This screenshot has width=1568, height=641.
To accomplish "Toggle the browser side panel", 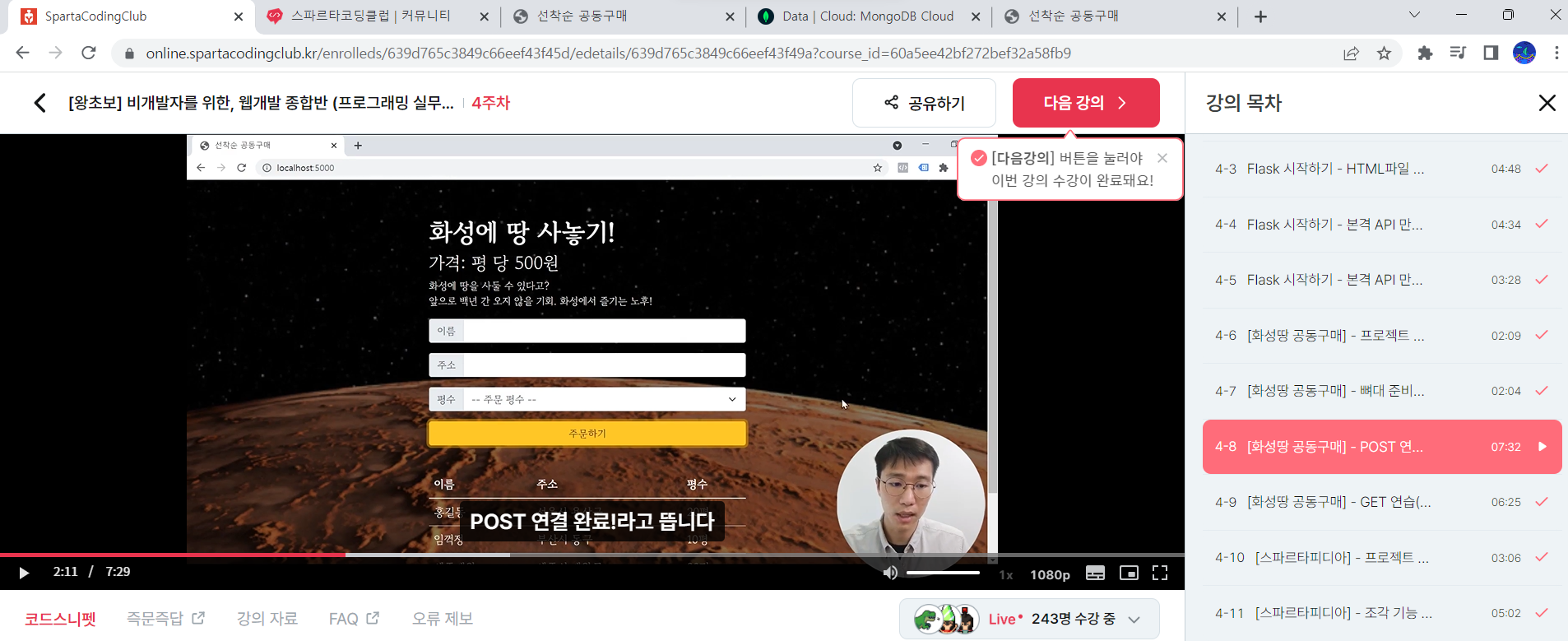I will 1491,53.
